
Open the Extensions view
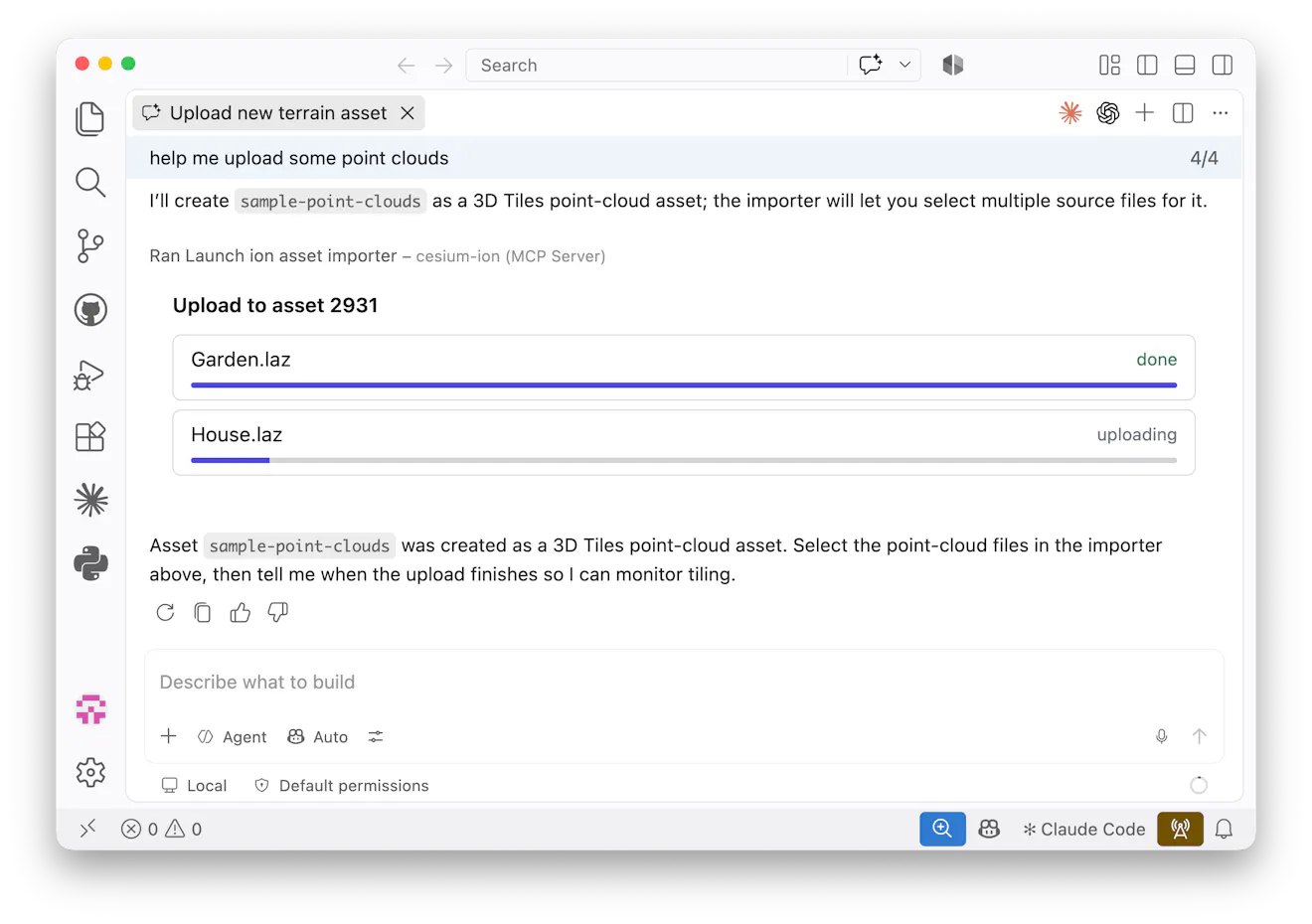(90, 437)
